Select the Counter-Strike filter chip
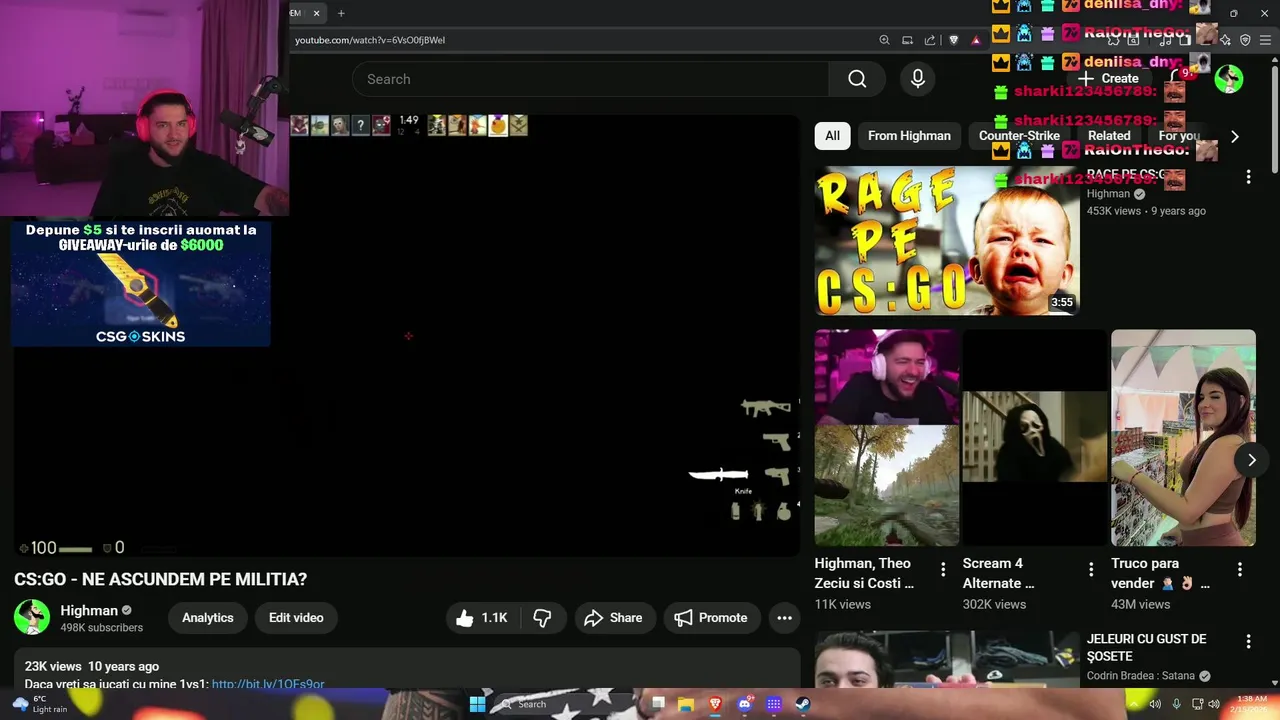Viewport: 1280px width, 720px height. click(x=1019, y=136)
